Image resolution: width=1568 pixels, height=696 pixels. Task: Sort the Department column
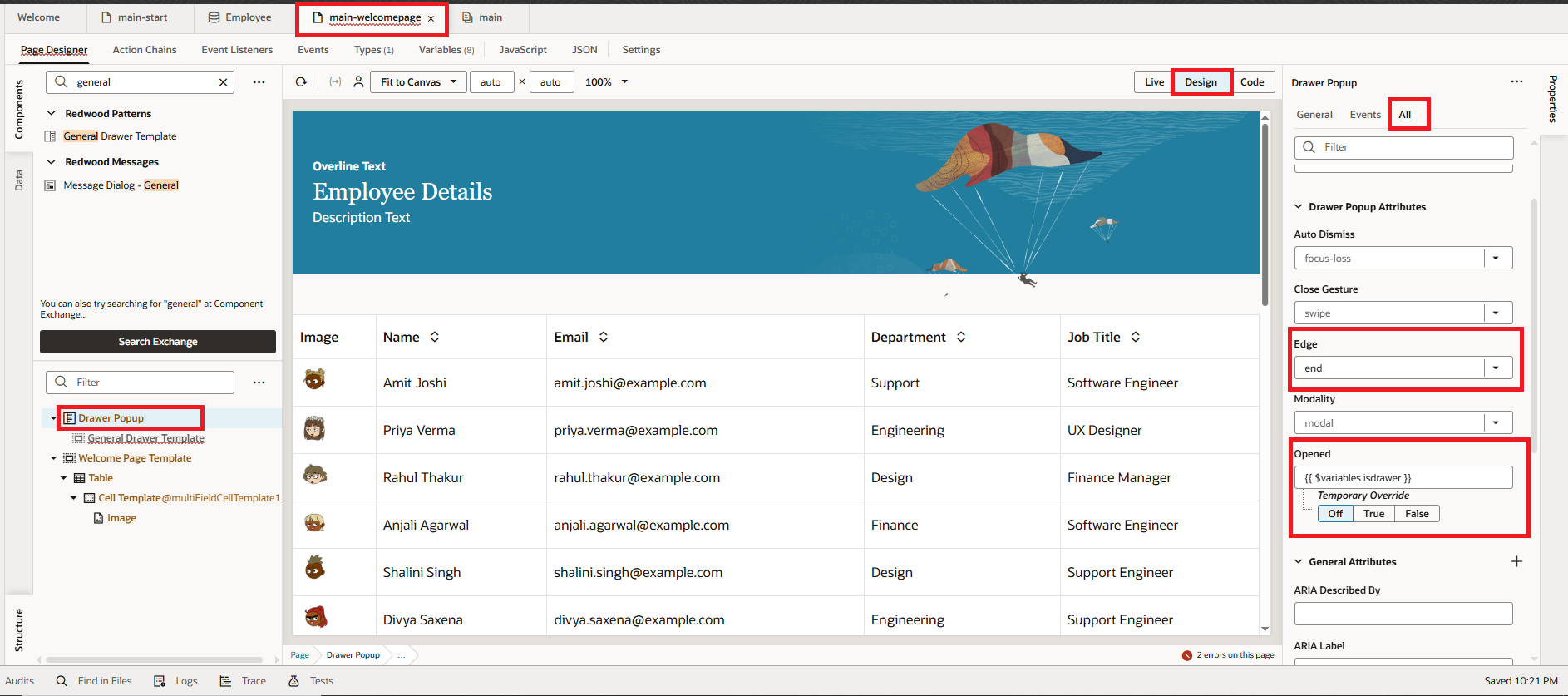pos(961,337)
